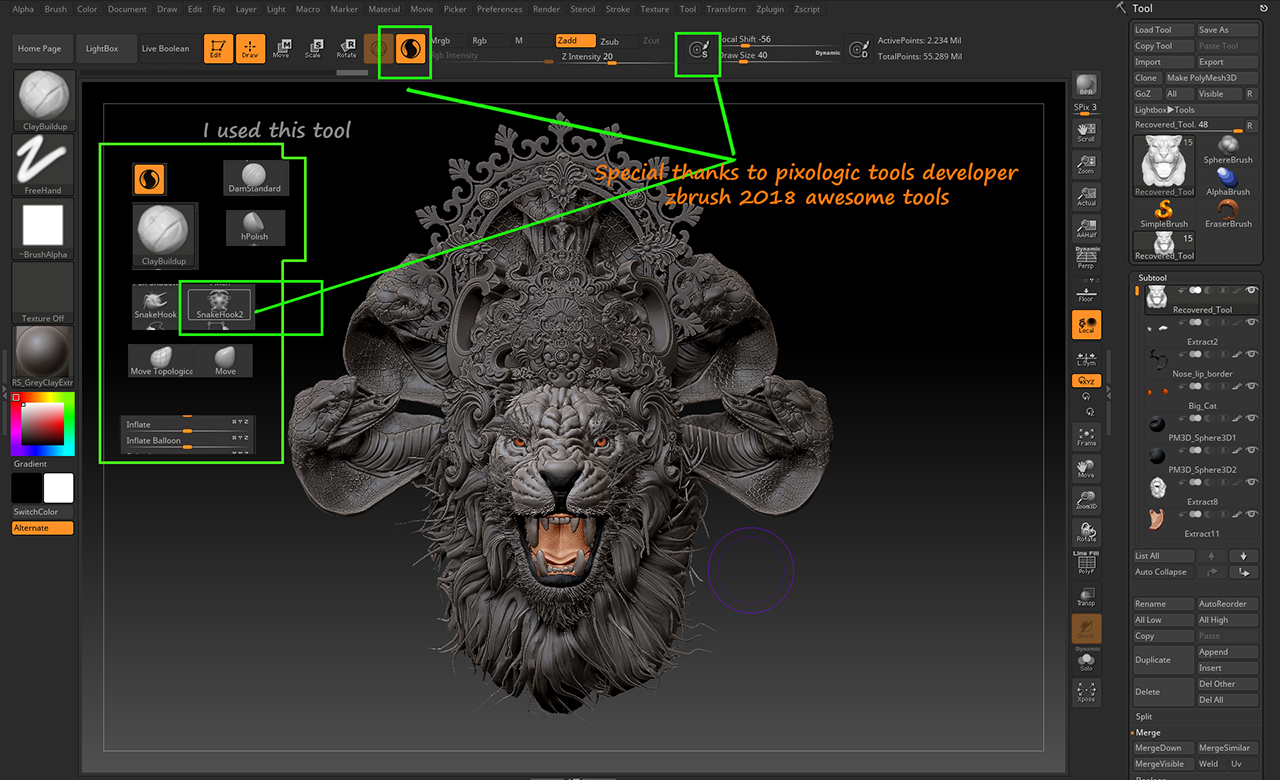Click the D brush icon beside ActivePoints
1280x780 pixels.
[857, 48]
